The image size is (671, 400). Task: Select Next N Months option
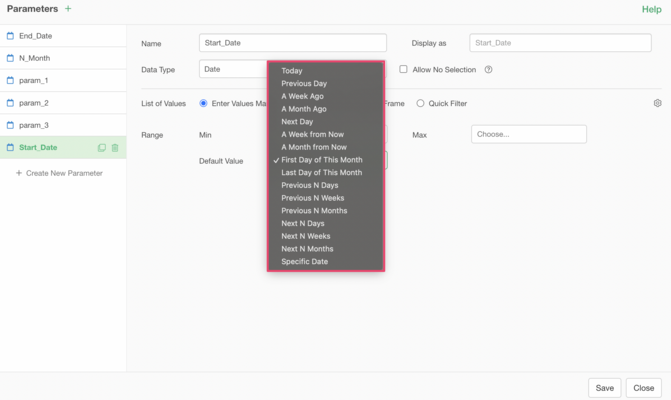326,249
